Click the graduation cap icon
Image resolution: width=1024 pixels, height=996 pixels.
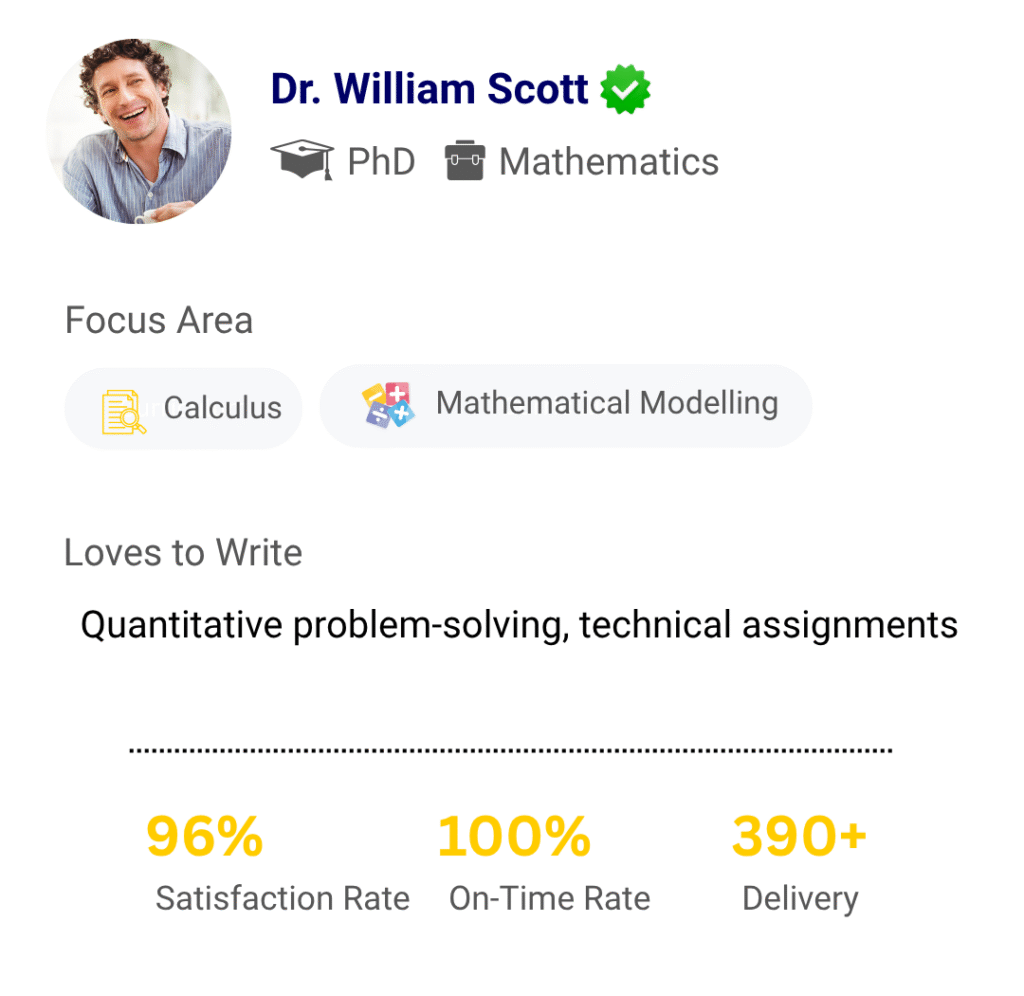coord(302,161)
